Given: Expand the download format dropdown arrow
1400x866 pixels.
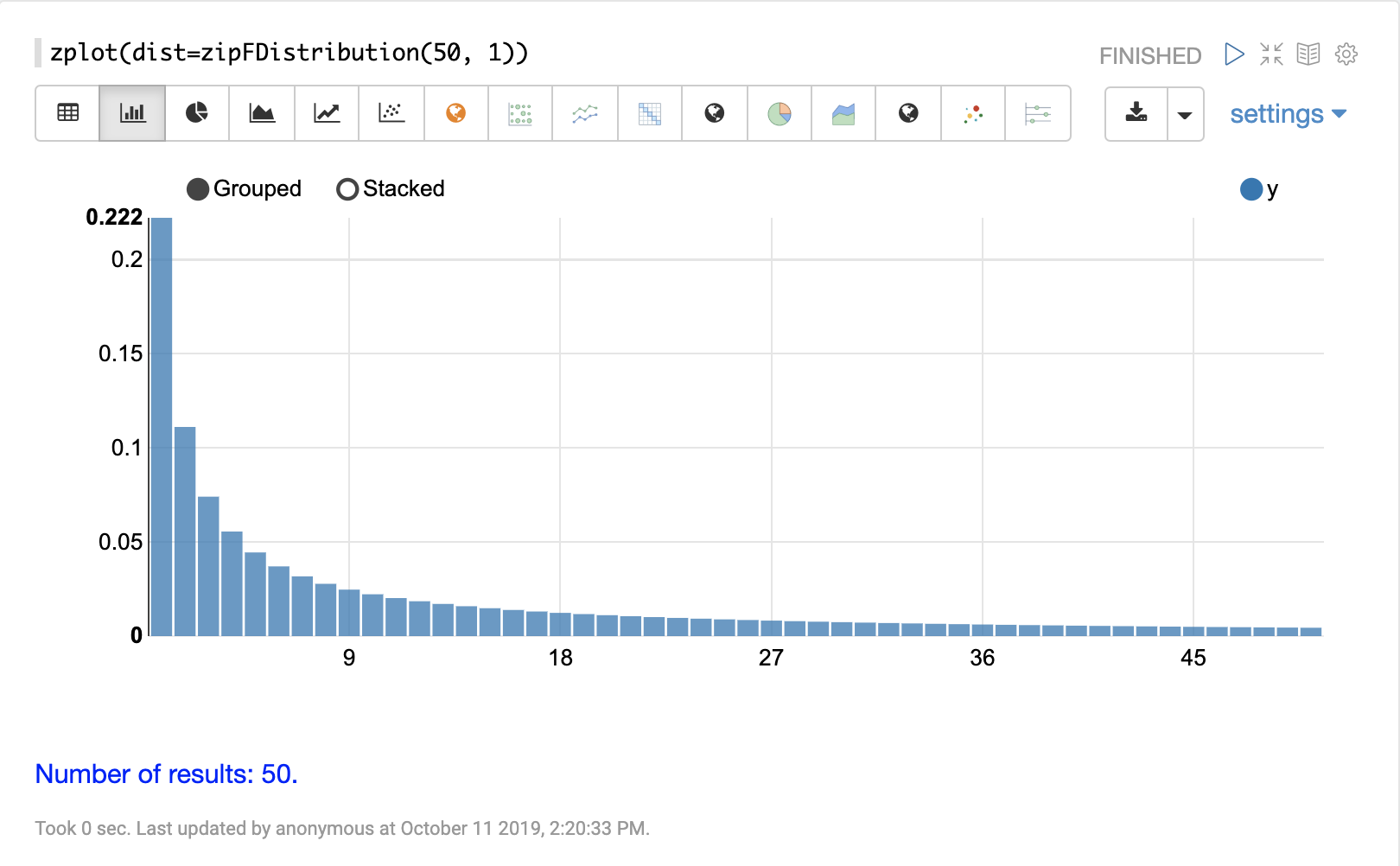Looking at the screenshot, I should pos(1185,114).
